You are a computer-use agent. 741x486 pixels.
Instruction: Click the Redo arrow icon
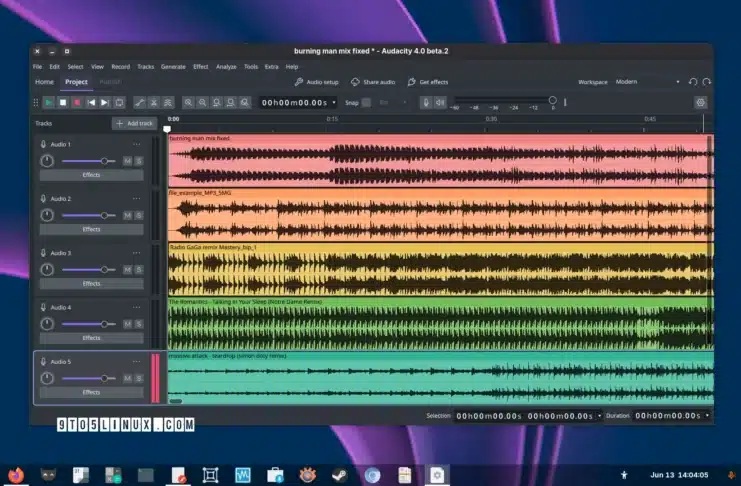[x=707, y=82]
